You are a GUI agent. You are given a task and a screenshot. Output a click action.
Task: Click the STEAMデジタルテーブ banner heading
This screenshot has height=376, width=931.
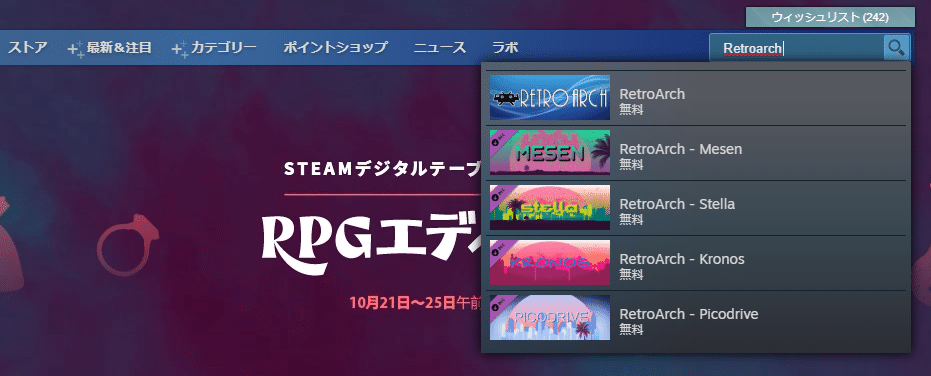coord(382,169)
